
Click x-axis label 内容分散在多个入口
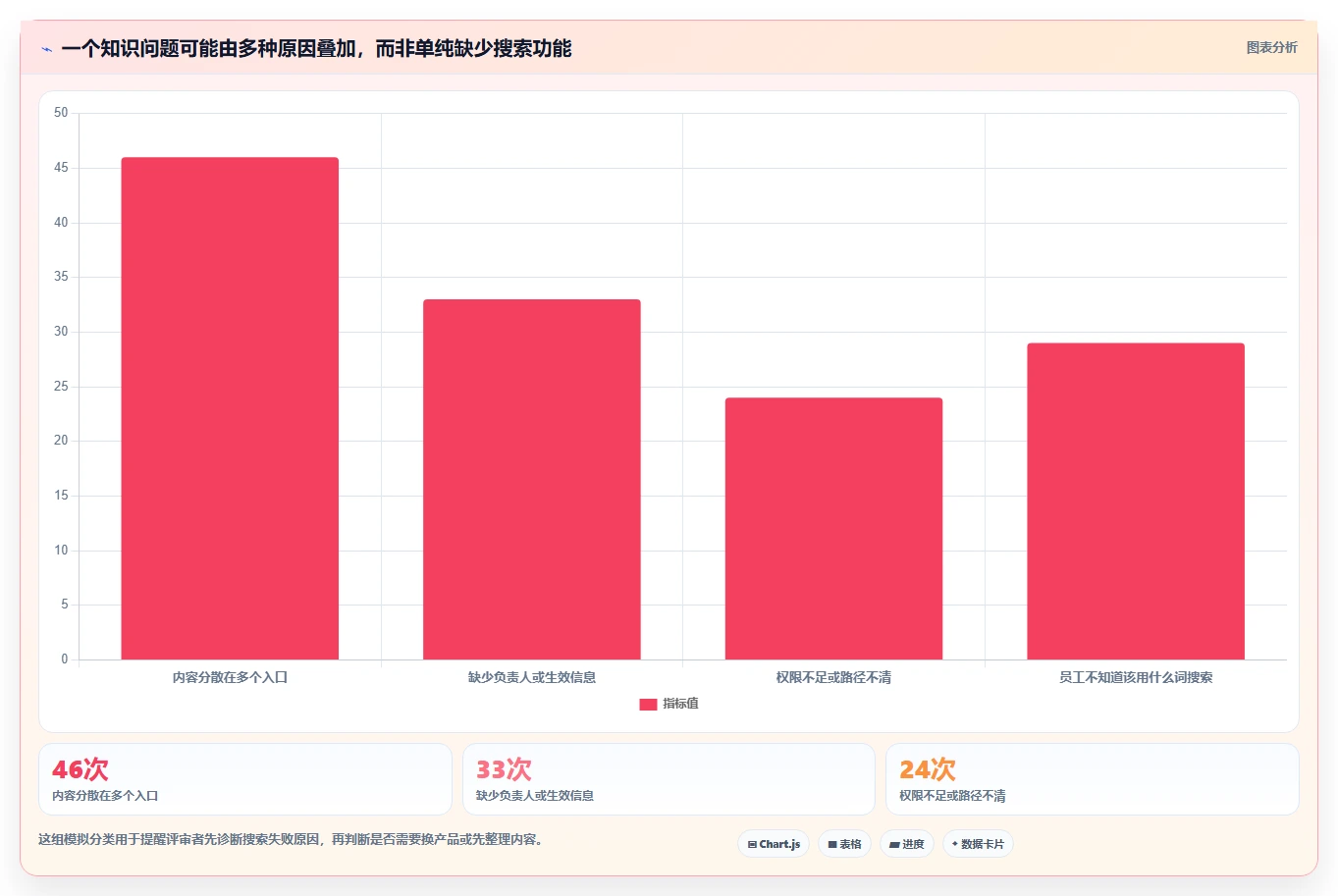(230, 677)
